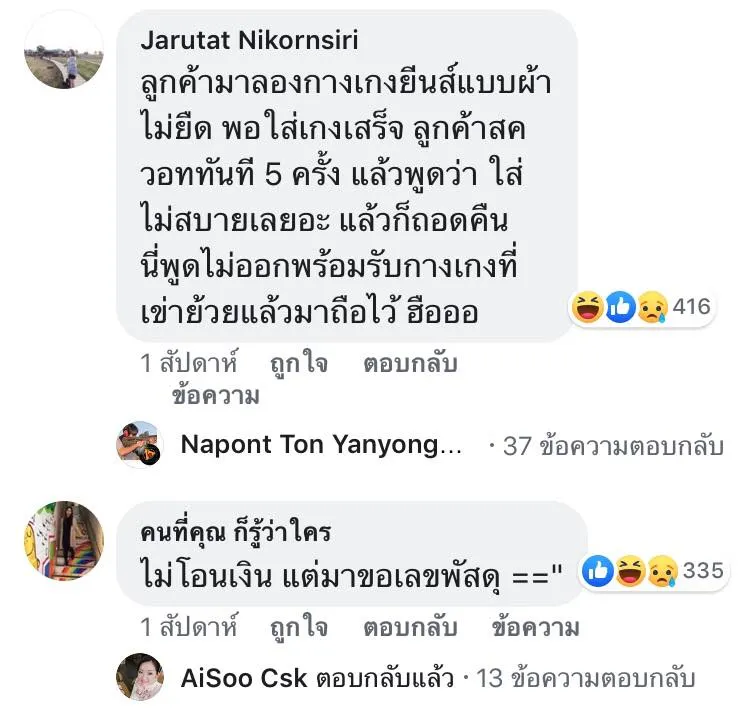Click thumbs-up reaction on second comment
This screenshot has width=750, height=713.
(x=600, y=571)
